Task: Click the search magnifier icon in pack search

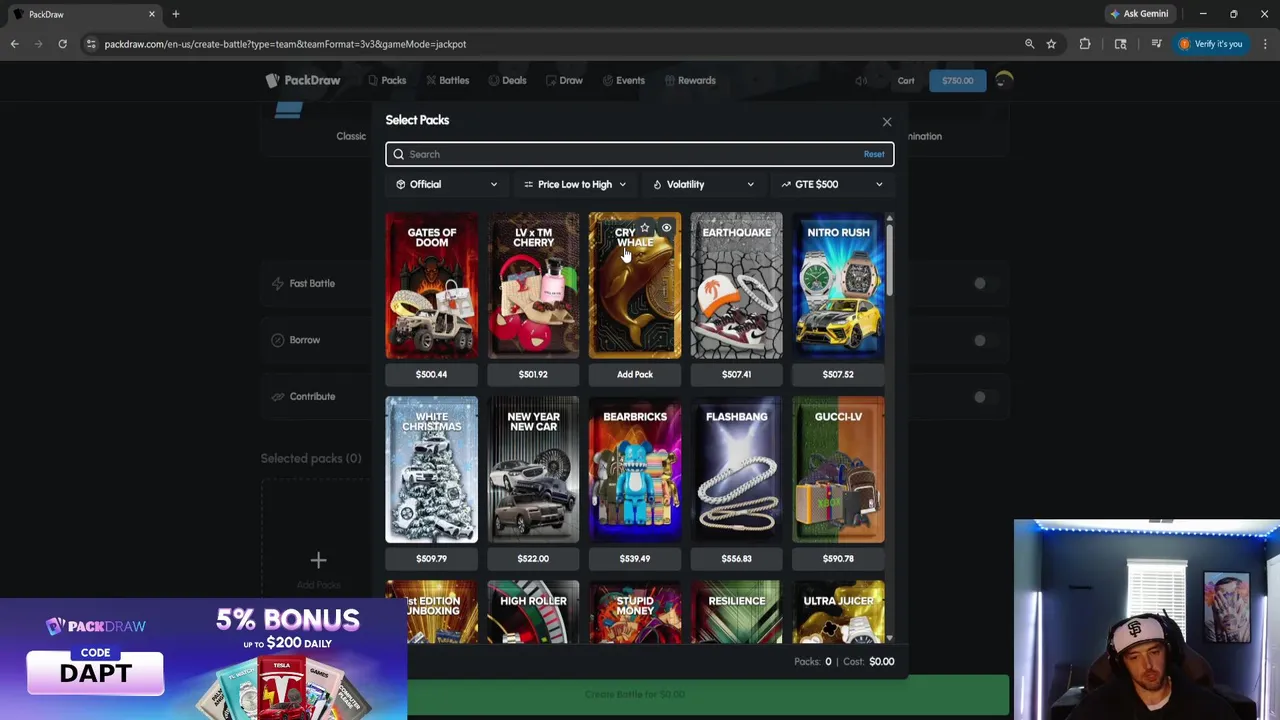Action: [x=399, y=154]
